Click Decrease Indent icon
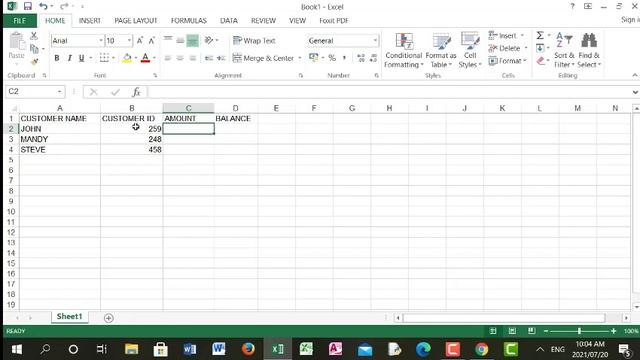640x360 pixels. pos(209,58)
